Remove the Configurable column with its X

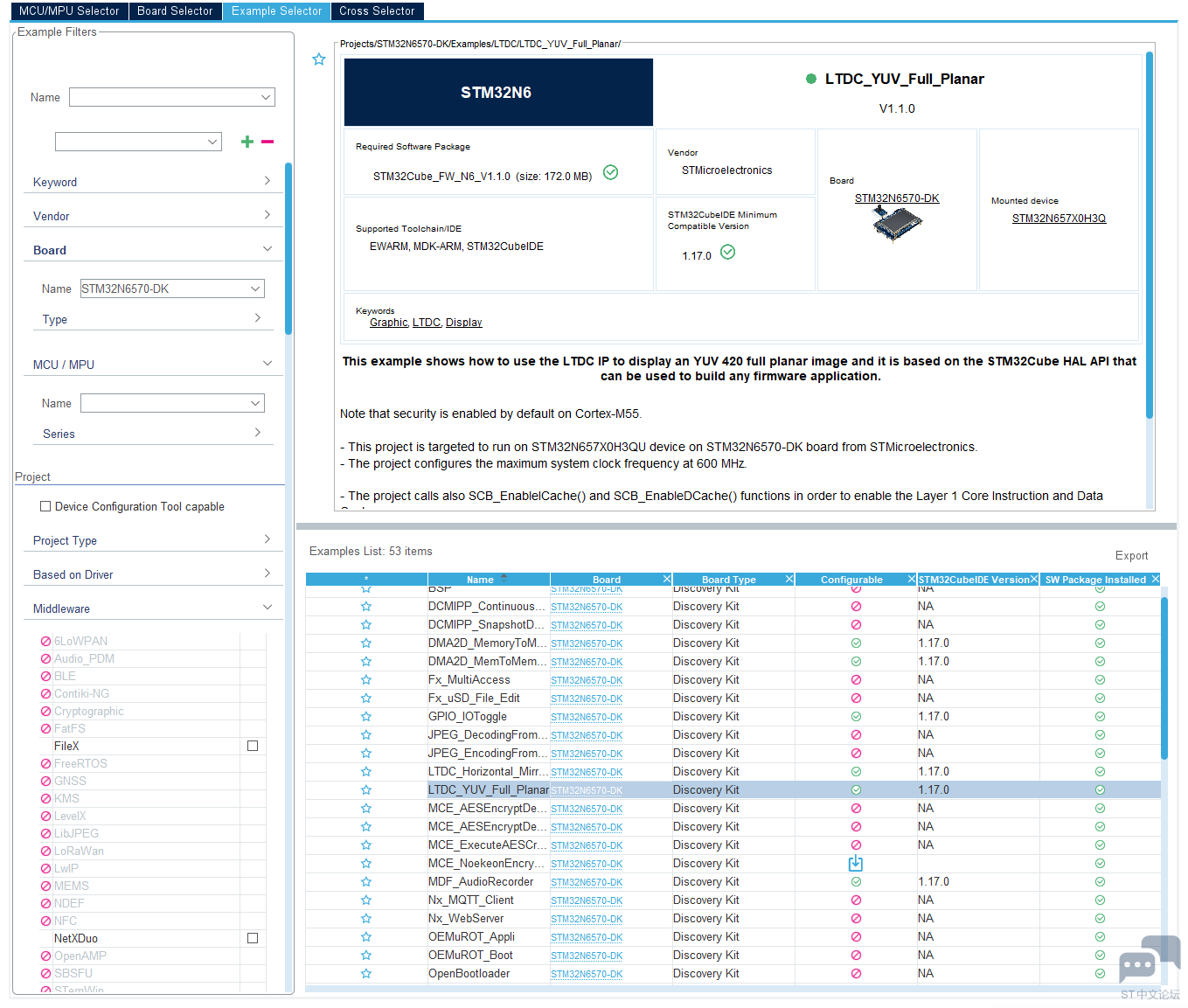(x=912, y=580)
